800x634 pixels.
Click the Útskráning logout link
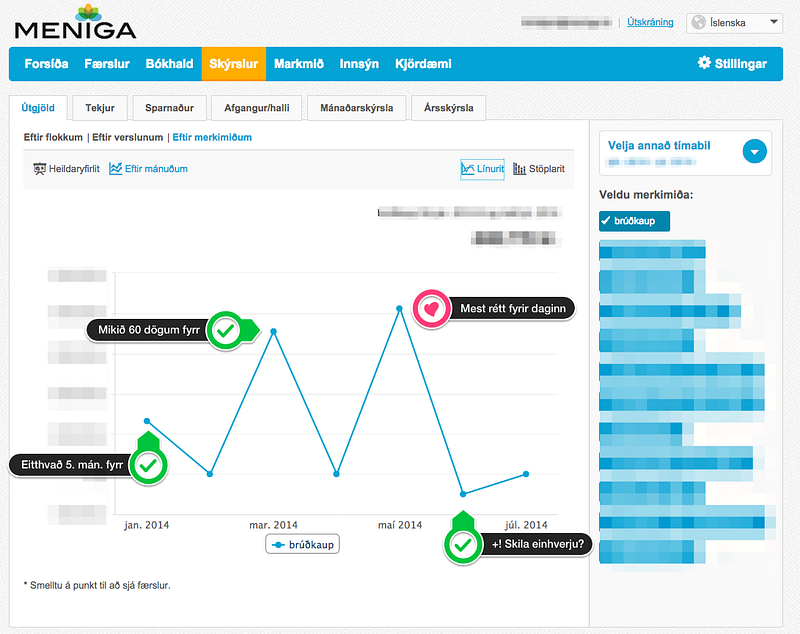(650, 22)
